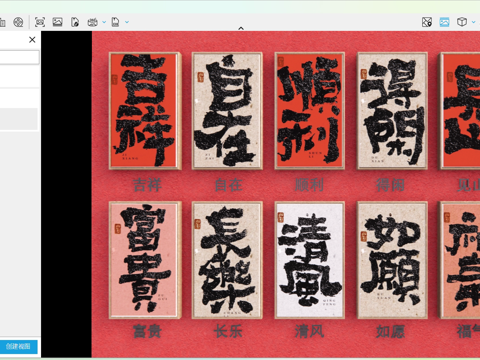Click the camera toolbar icon

92,22
